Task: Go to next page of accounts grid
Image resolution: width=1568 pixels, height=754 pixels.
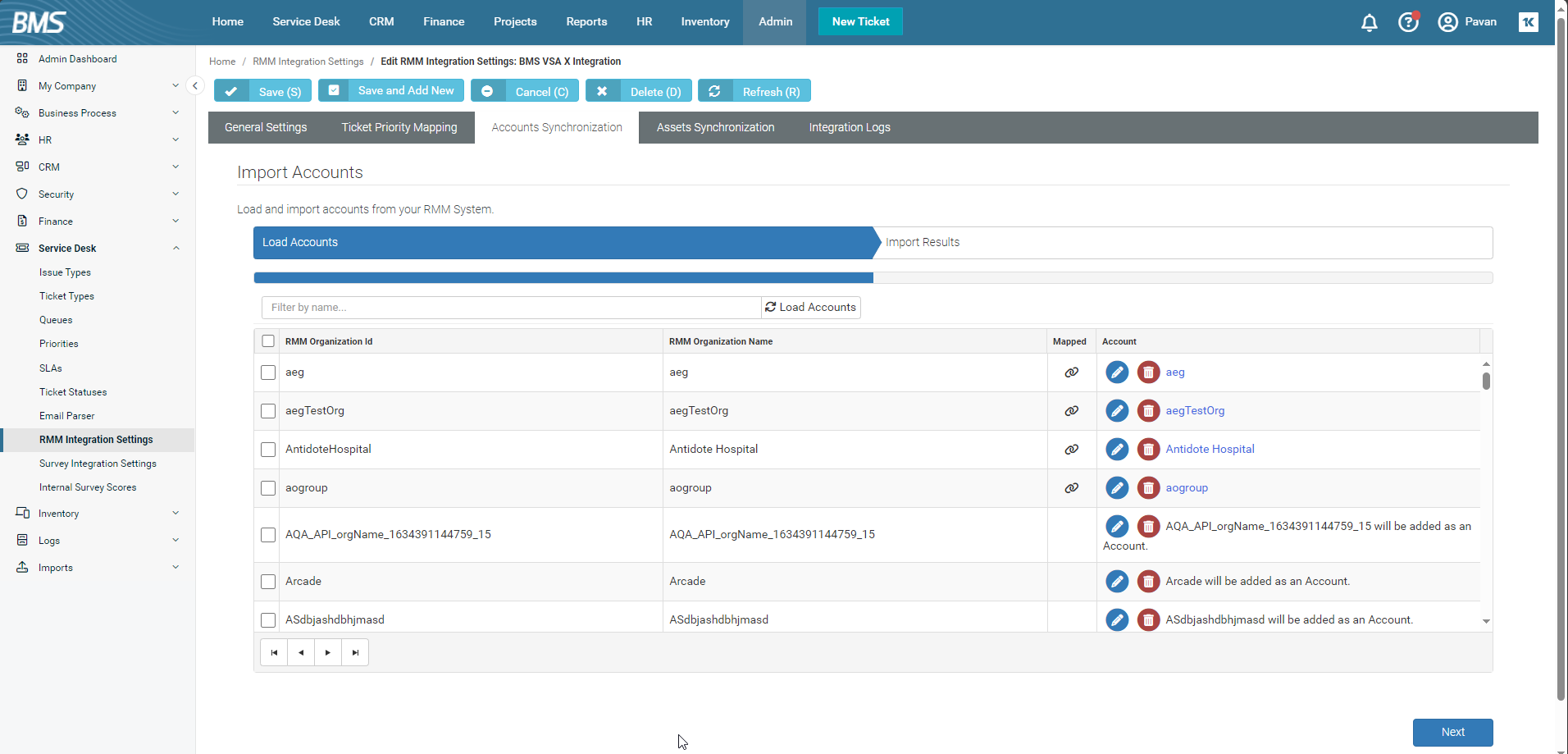Action: click(328, 653)
